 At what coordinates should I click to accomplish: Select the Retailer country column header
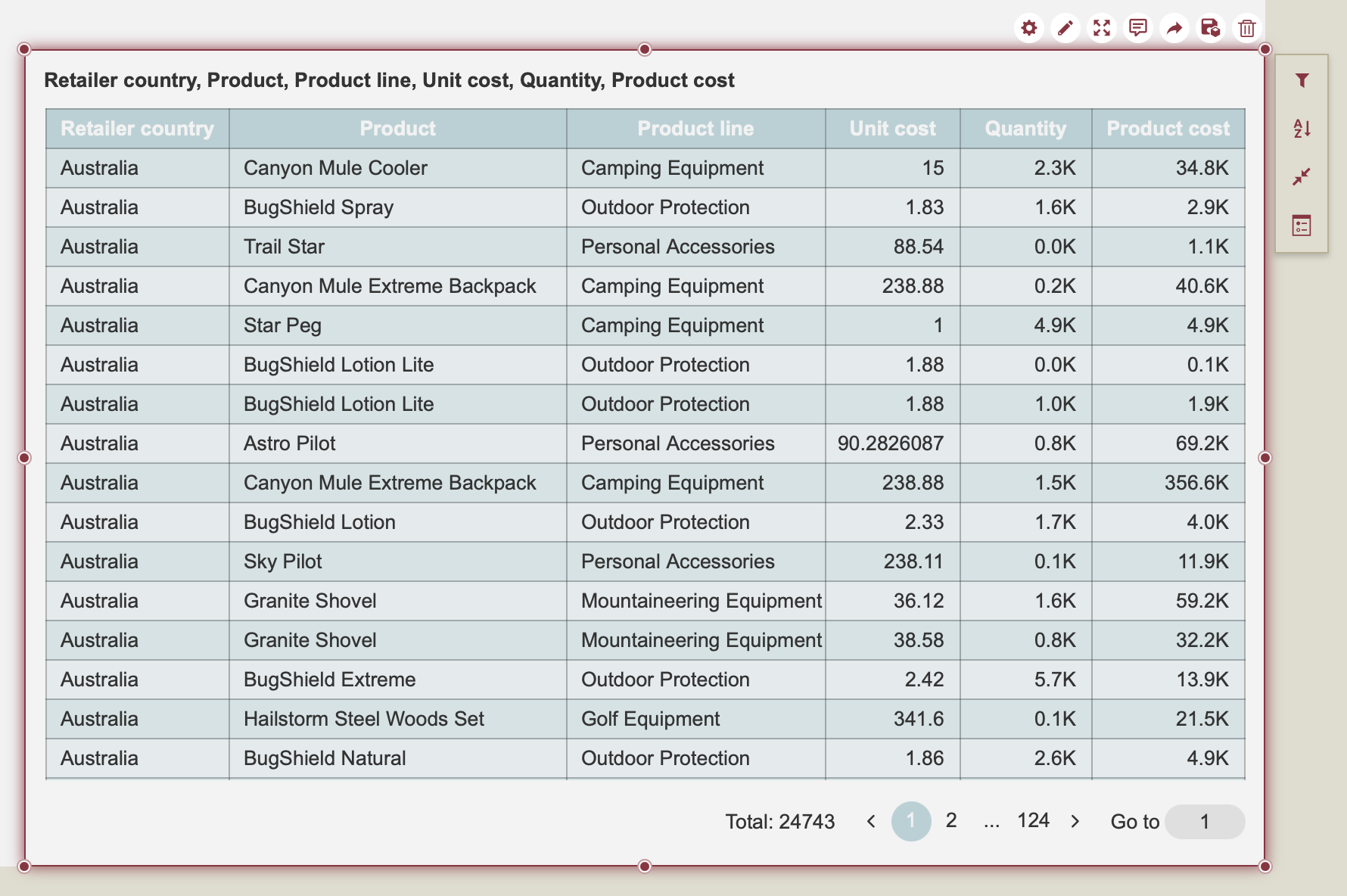click(137, 129)
